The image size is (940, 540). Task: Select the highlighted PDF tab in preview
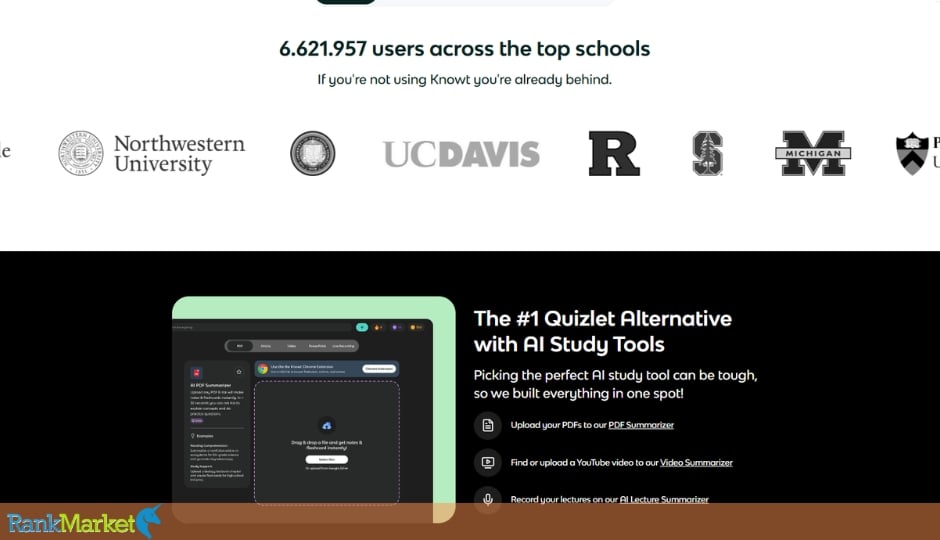(x=240, y=346)
